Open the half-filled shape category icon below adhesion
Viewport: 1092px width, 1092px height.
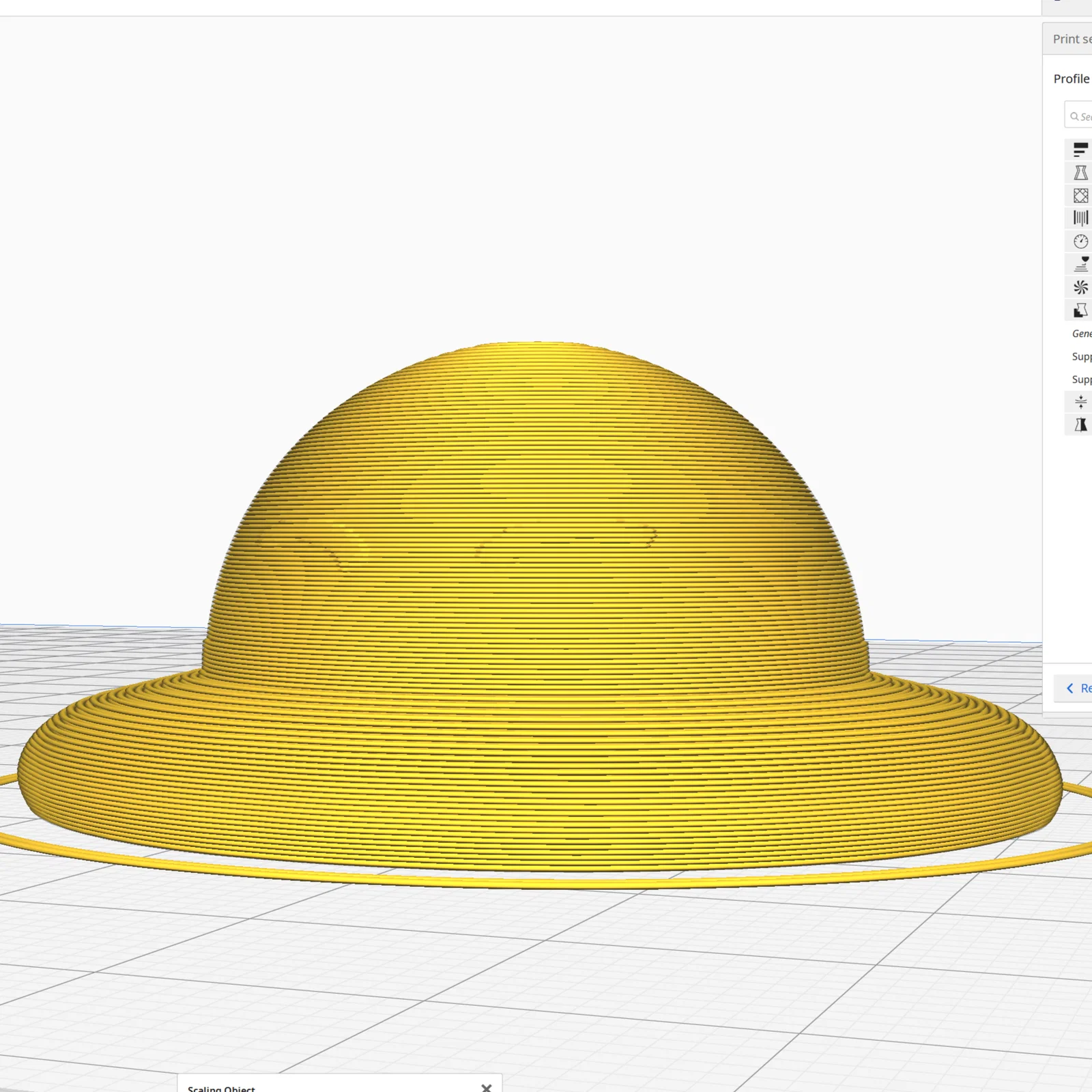(1080, 425)
